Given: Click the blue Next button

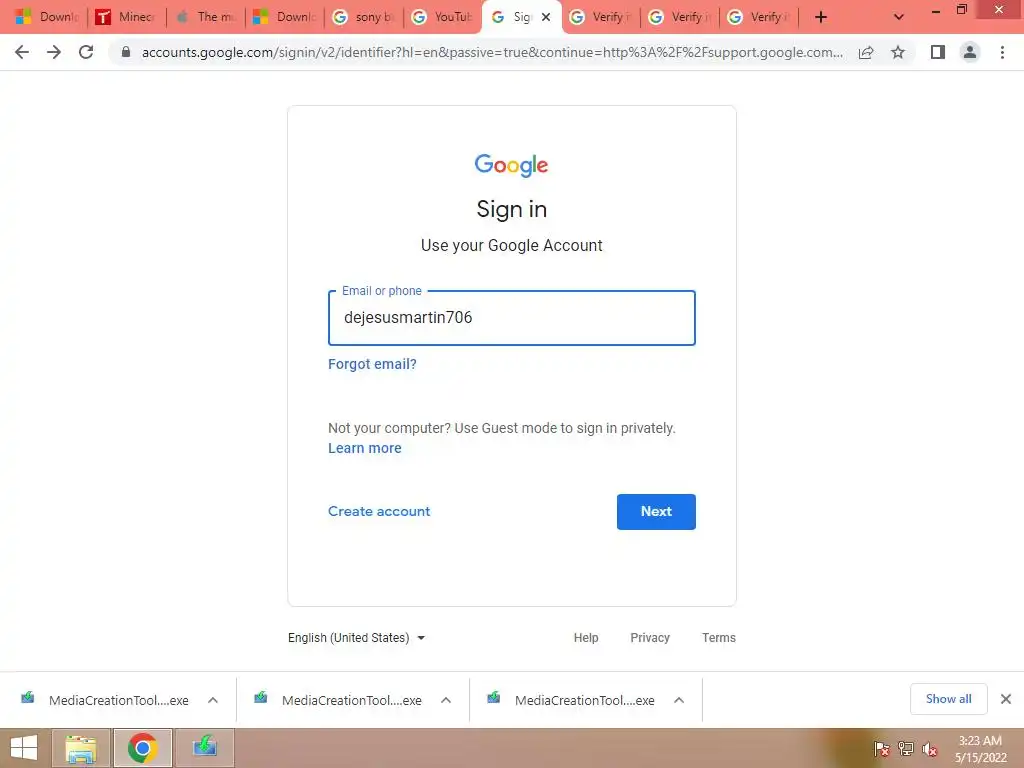Looking at the screenshot, I should [656, 511].
